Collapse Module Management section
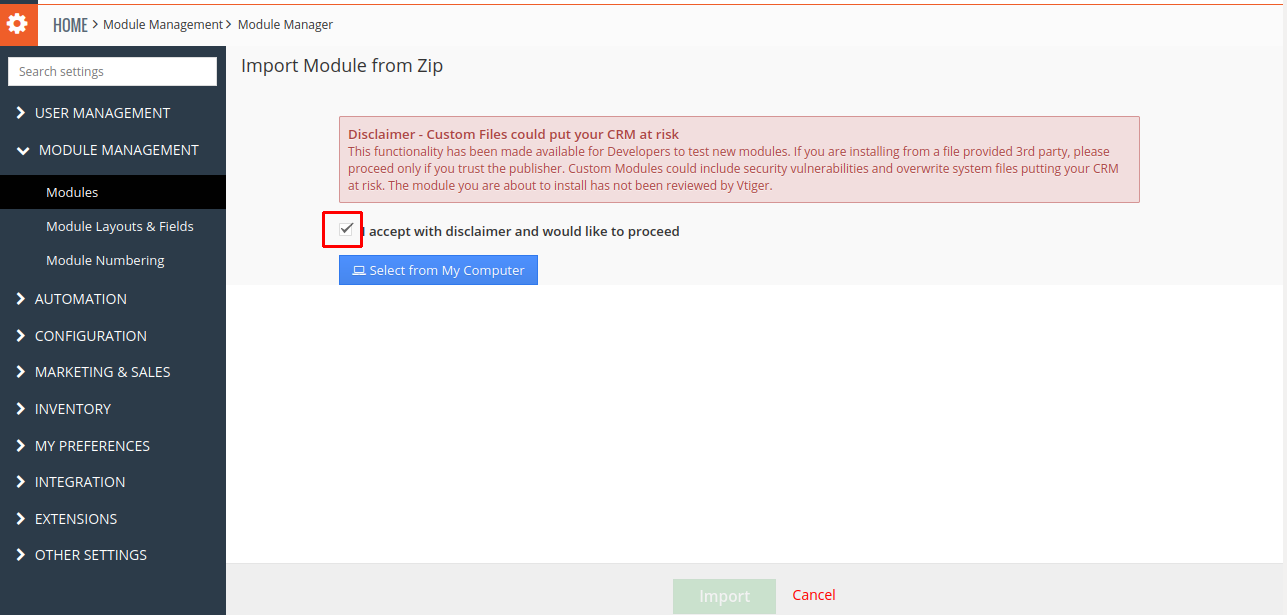The width and height of the screenshot is (1287, 615). coord(118,150)
